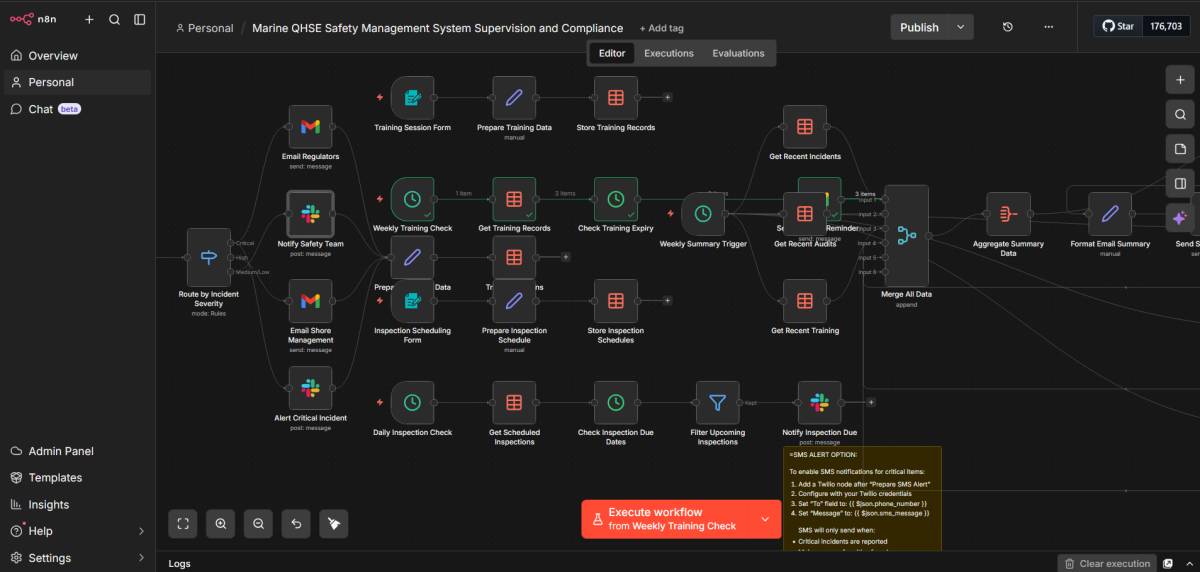Click the reset zoom arrow button
This screenshot has width=1200, height=572.
click(x=296, y=523)
